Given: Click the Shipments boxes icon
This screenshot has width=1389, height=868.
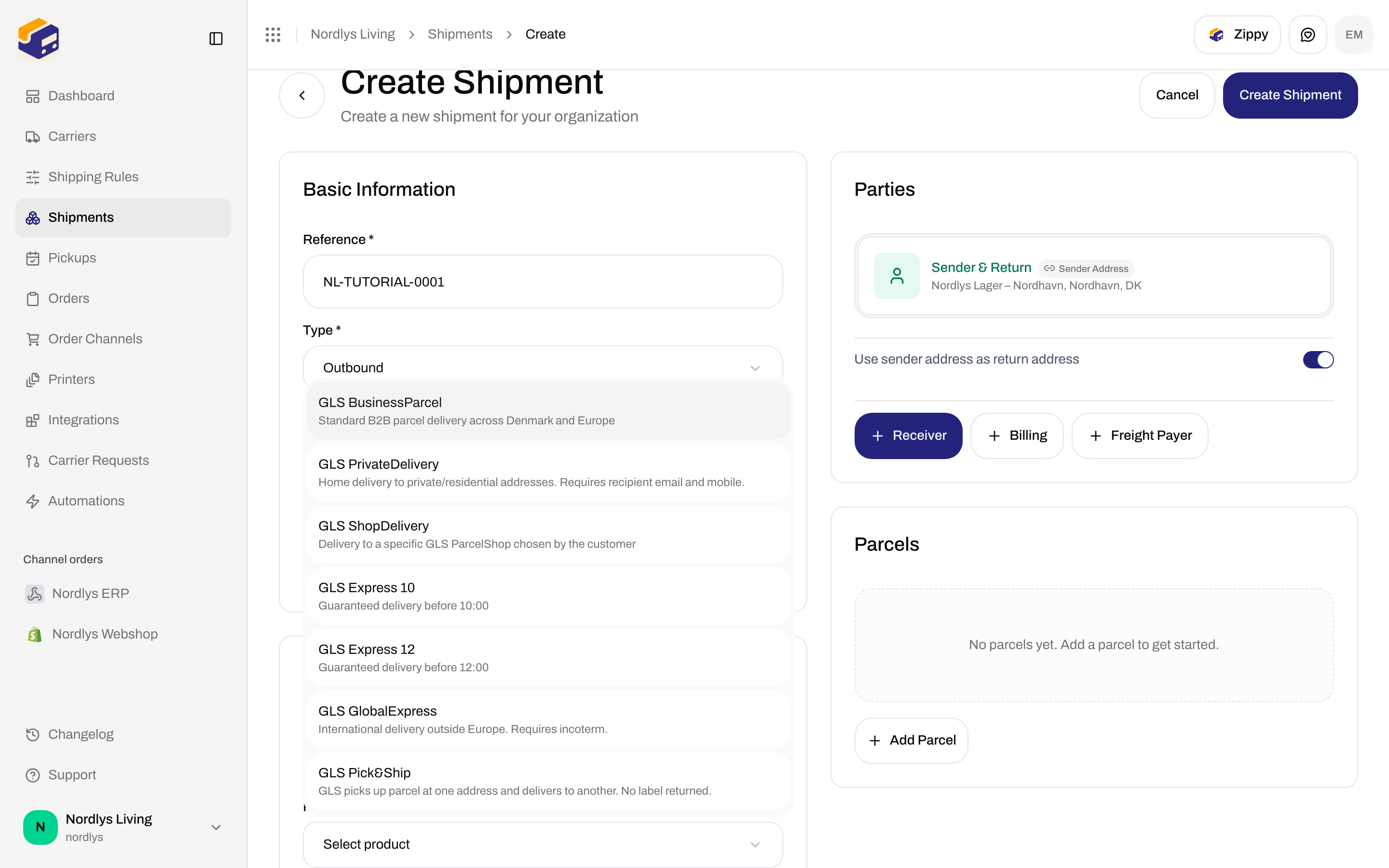Looking at the screenshot, I should click(33, 217).
